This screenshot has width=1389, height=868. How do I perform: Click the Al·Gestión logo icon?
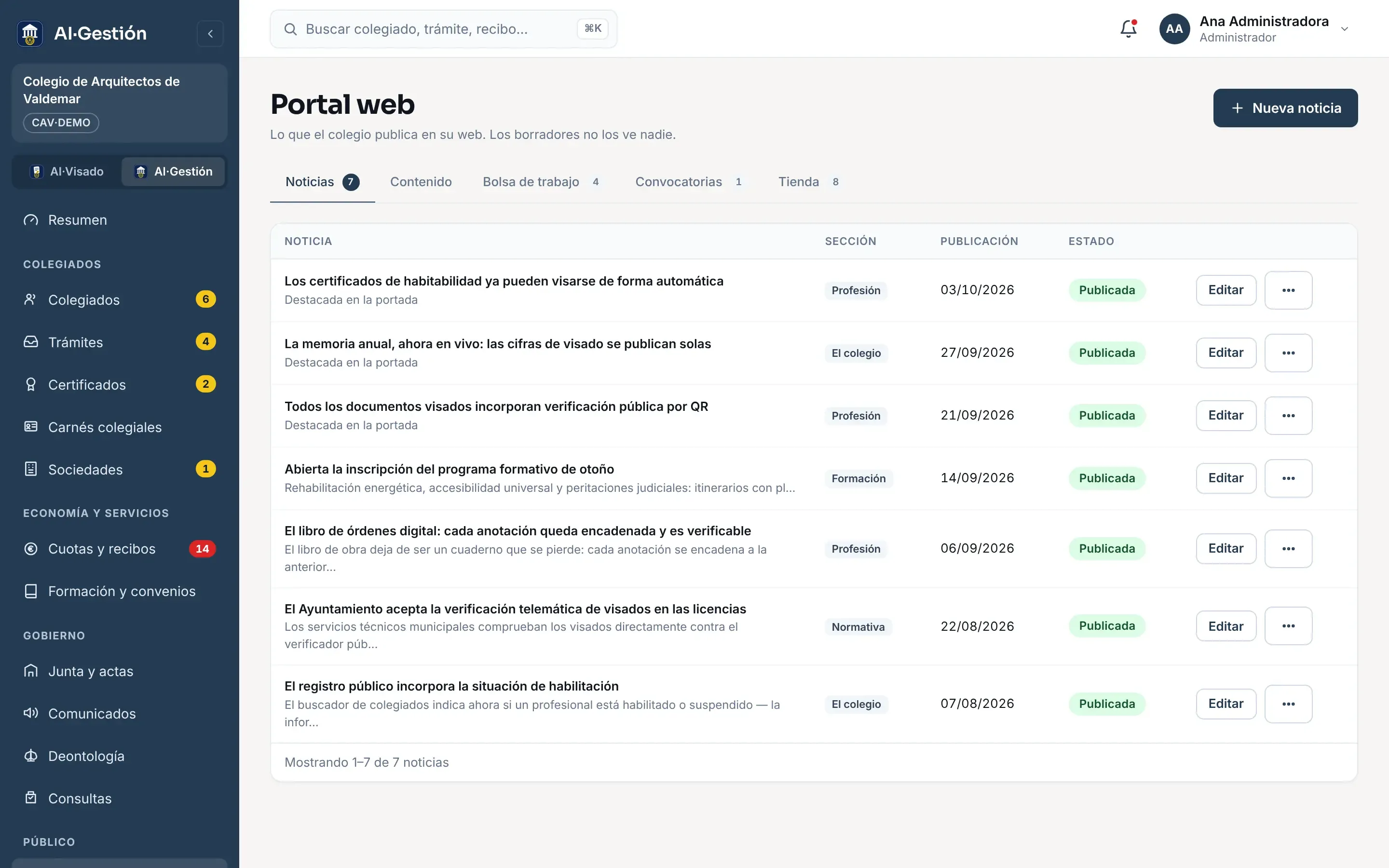[30, 33]
